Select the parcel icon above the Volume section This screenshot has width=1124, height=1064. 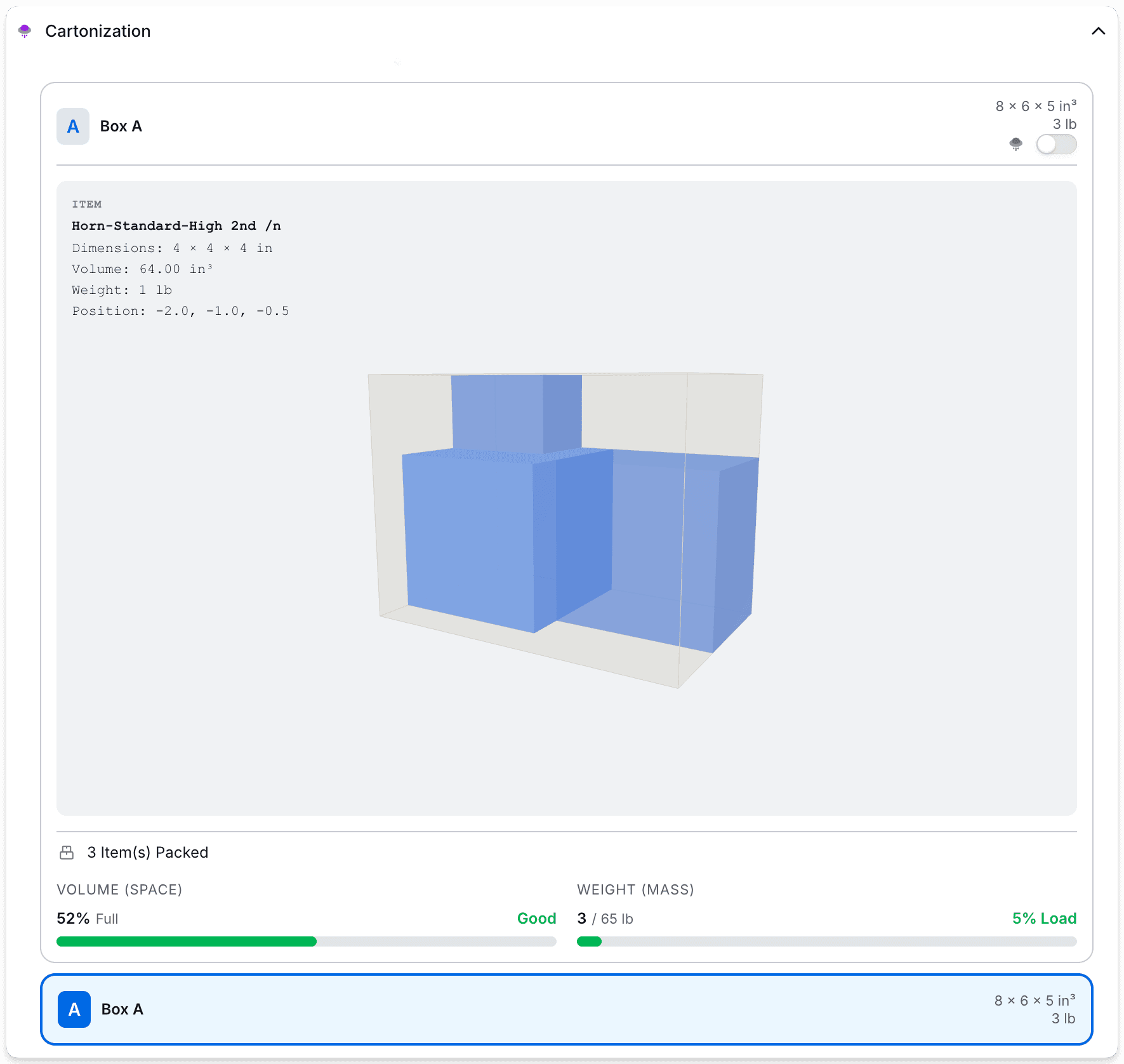[x=68, y=852]
